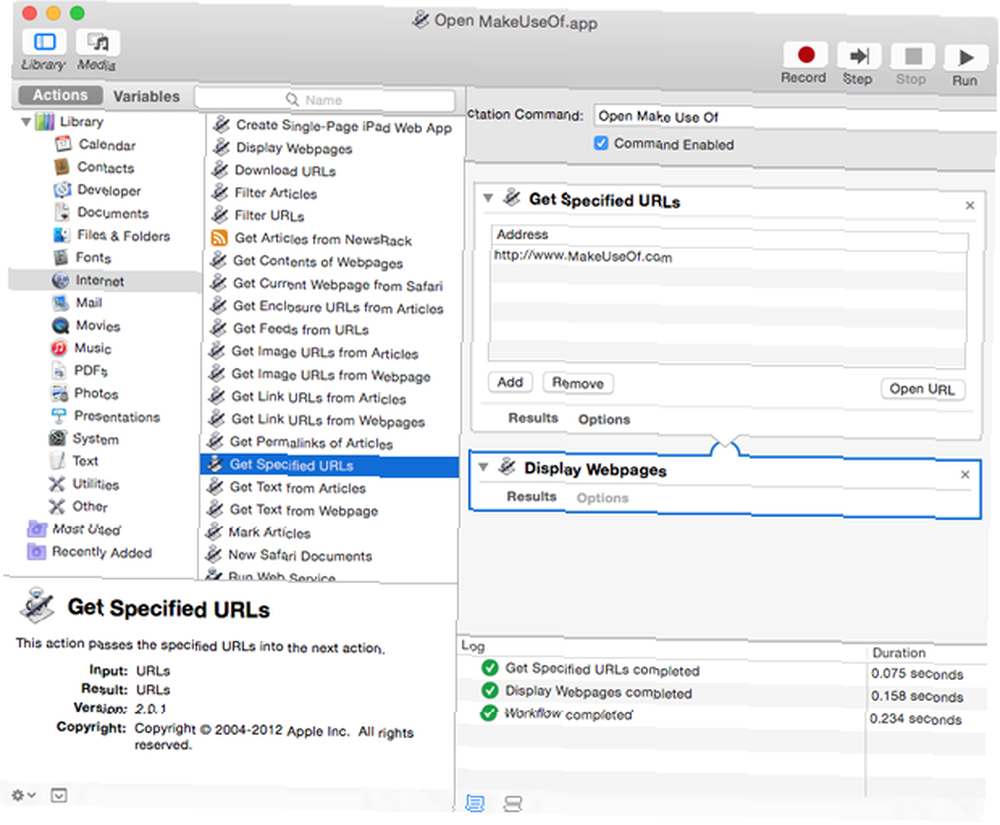Screen dimensions: 1000x825
Task: Select Get Specified URLs in action list
Action: tap(330, 465)
